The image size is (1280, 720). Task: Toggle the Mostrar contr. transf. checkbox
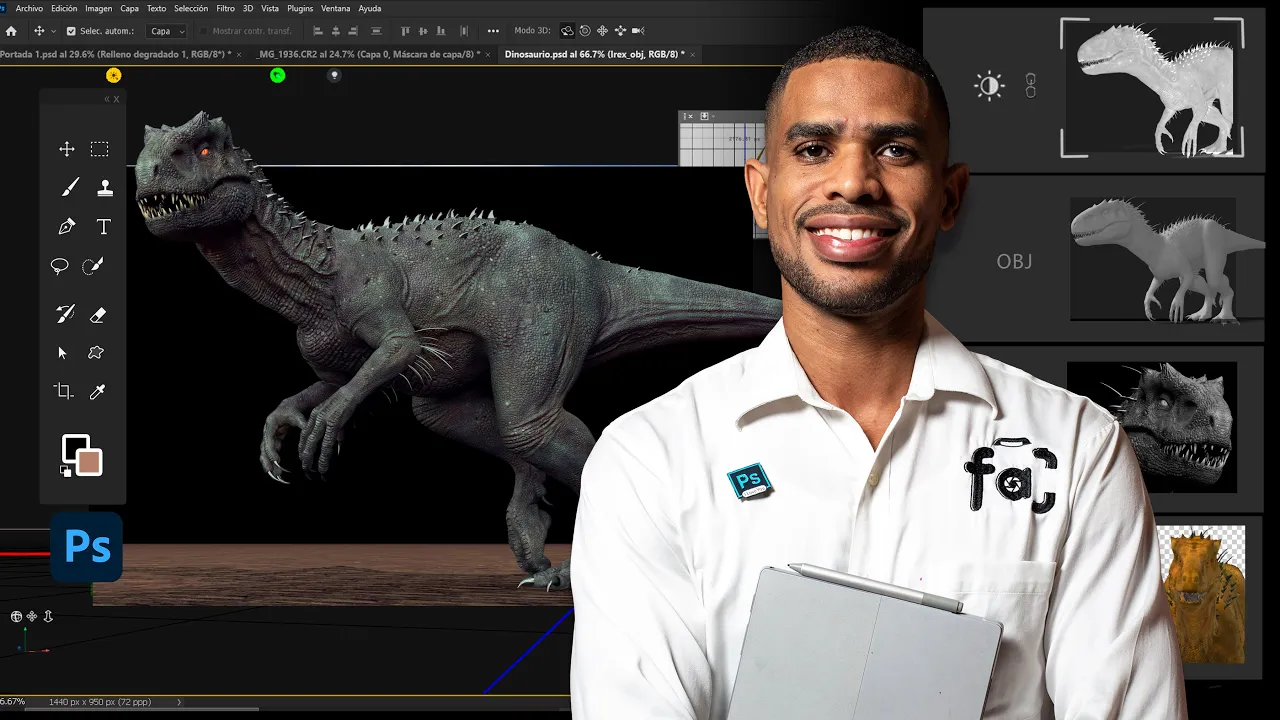pyautogui.click(x=203, y=31)
